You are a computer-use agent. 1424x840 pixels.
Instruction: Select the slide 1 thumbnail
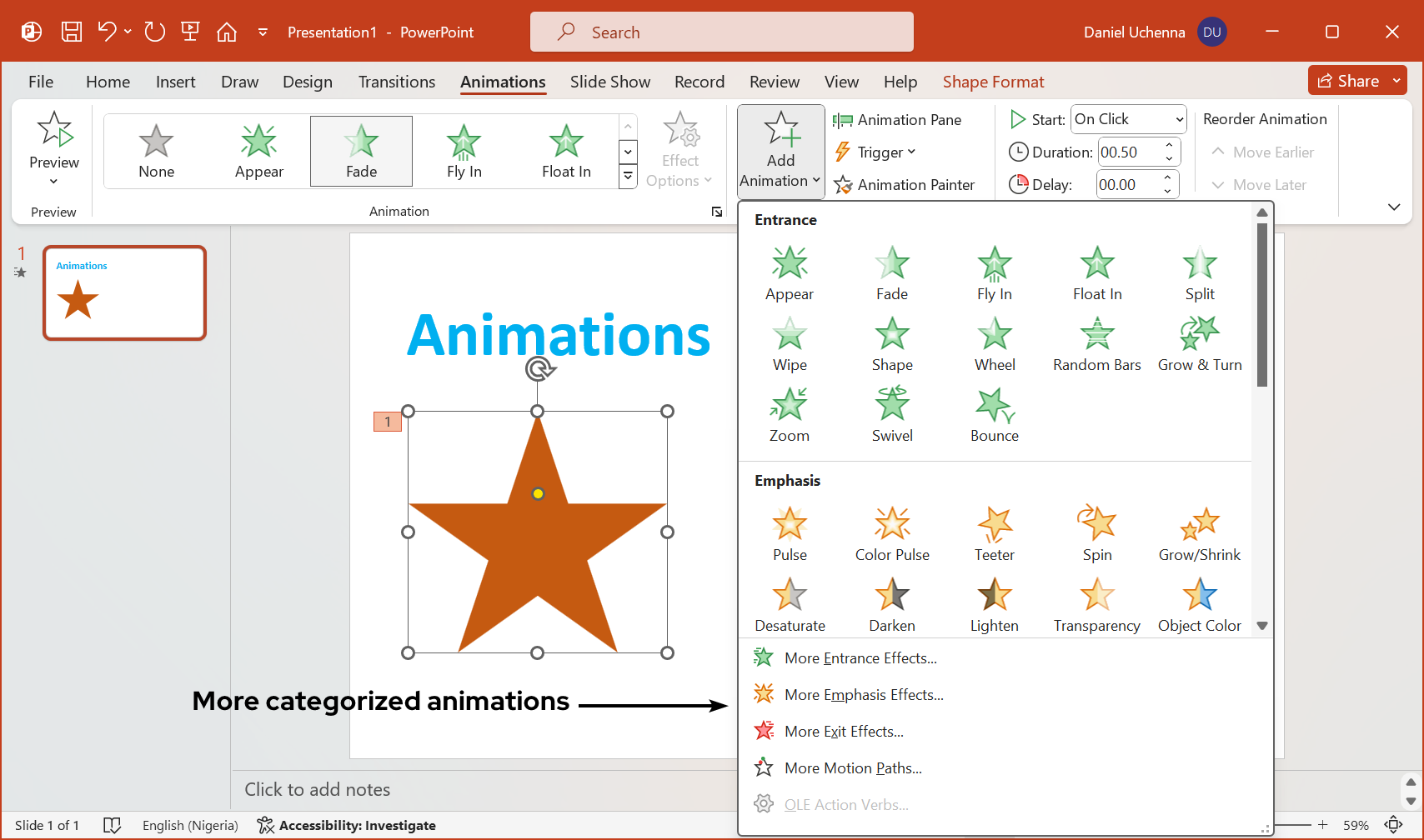[123, 292]
